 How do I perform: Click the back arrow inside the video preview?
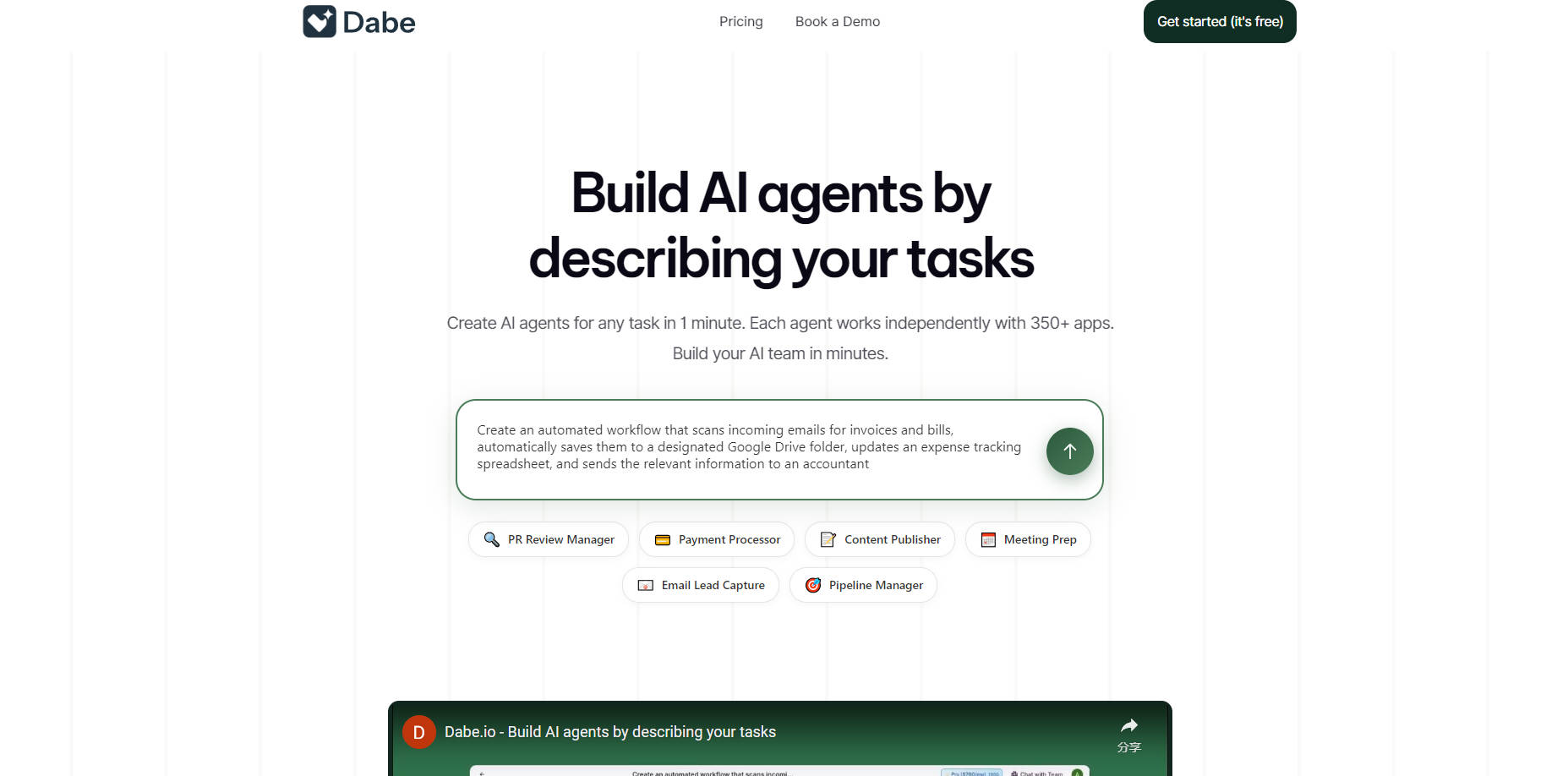click(x=482, y=773)
